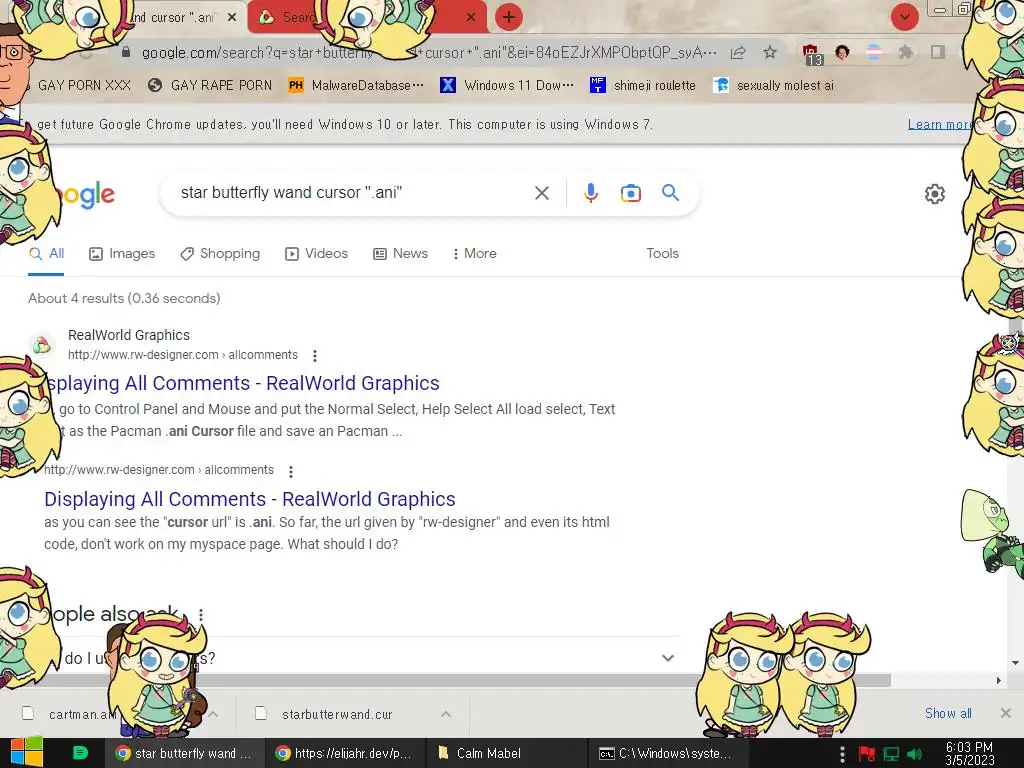Expand cartman.ani download options arrow
This screenshot has width=1024, height=768.
214,714
